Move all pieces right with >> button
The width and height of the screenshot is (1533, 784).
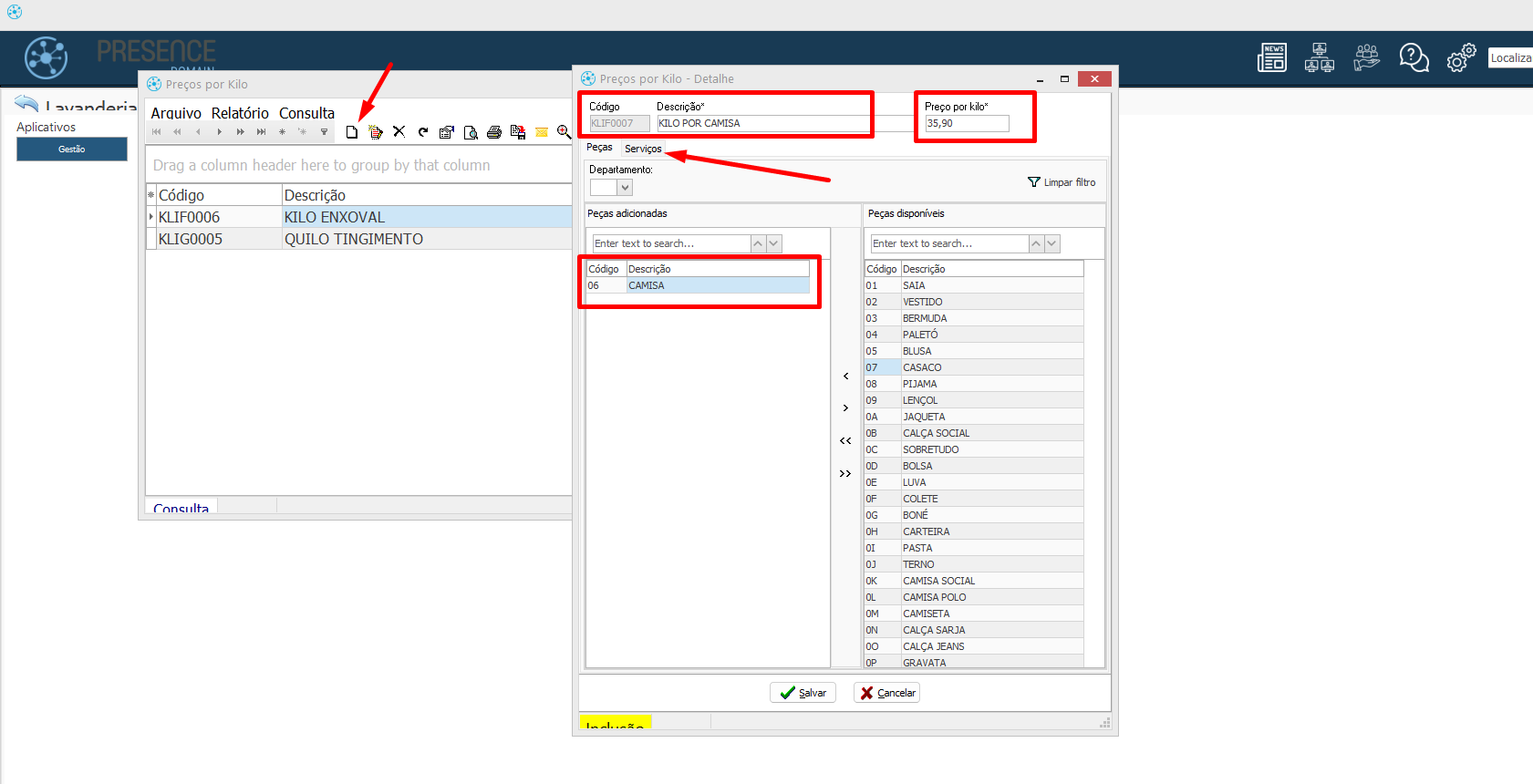click(845, 473)
